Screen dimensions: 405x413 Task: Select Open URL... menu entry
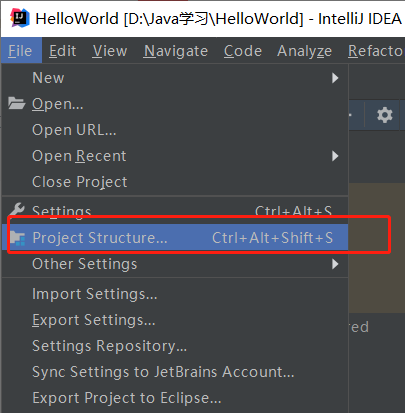coord(175,130)
